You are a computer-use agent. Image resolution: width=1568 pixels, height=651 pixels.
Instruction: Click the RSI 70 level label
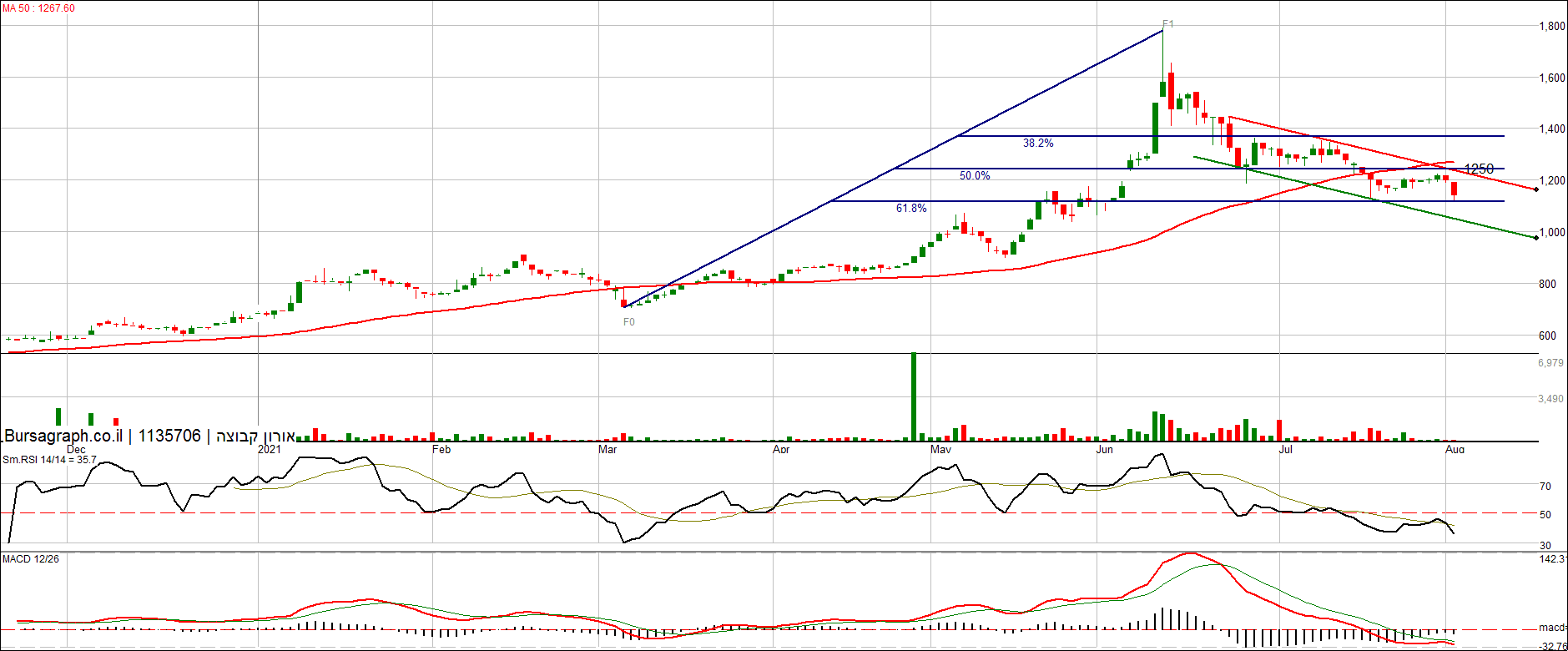coord(1545,487)
